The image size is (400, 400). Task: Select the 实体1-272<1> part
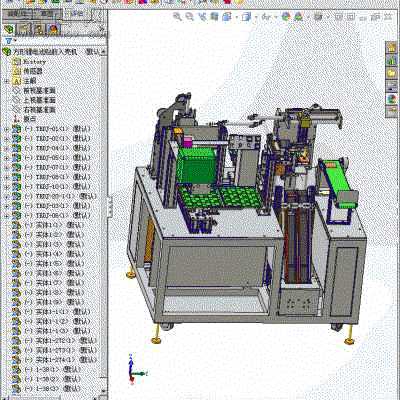coord(55,341)
